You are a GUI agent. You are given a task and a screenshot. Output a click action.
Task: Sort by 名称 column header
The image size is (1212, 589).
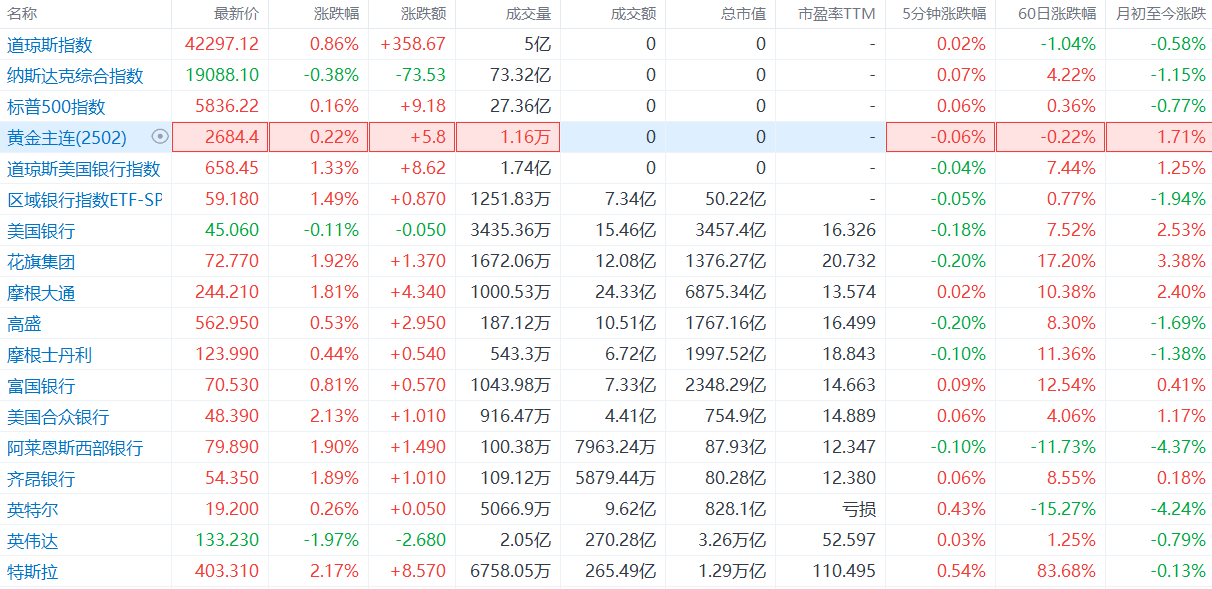tap(22, 14)
